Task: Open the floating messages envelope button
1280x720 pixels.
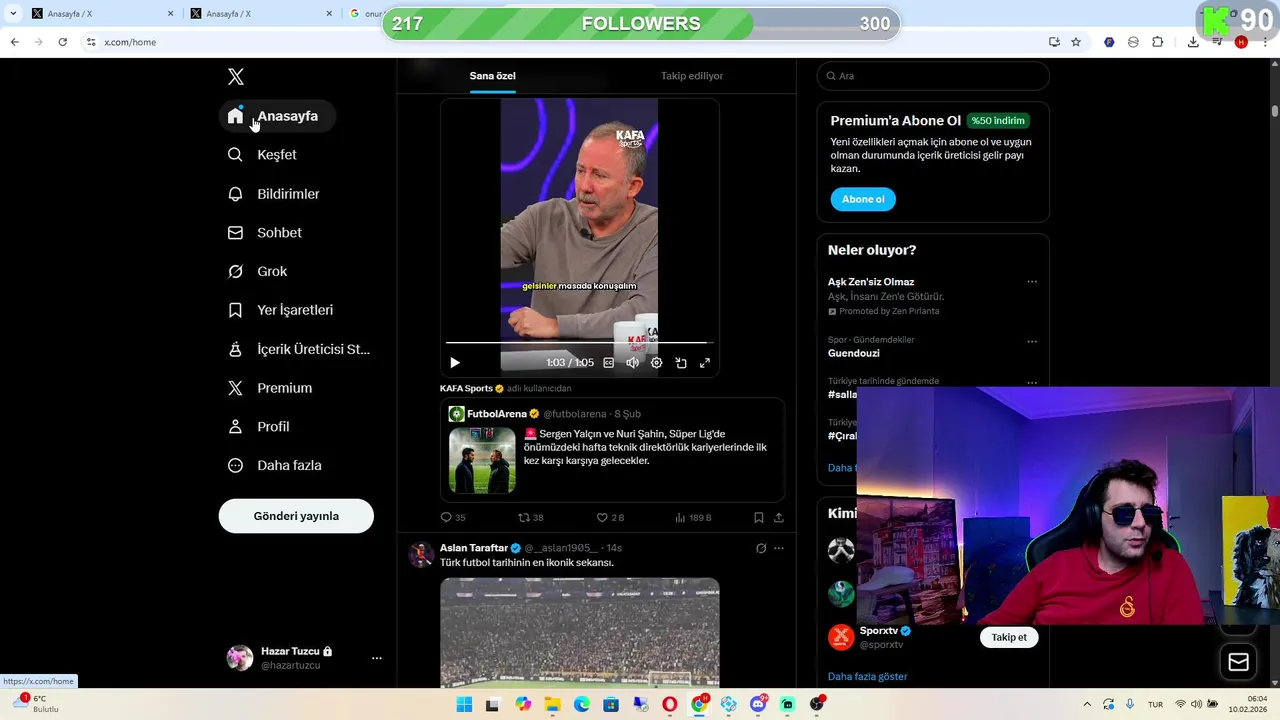Action: pos(1238,662)
